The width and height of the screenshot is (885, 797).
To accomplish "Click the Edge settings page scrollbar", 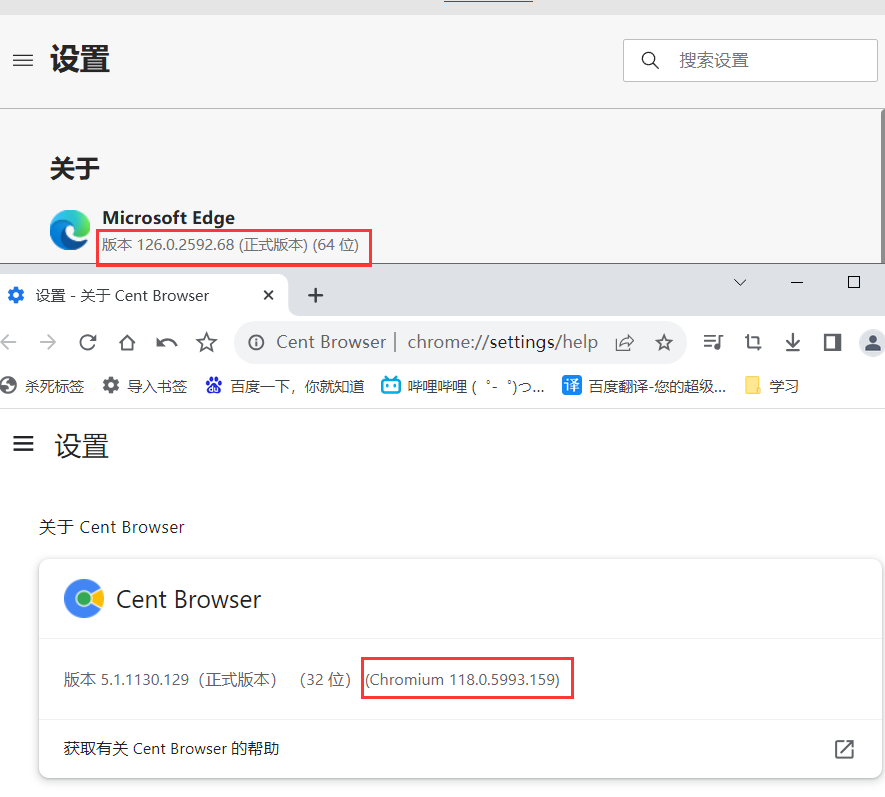I will [882, 186].
